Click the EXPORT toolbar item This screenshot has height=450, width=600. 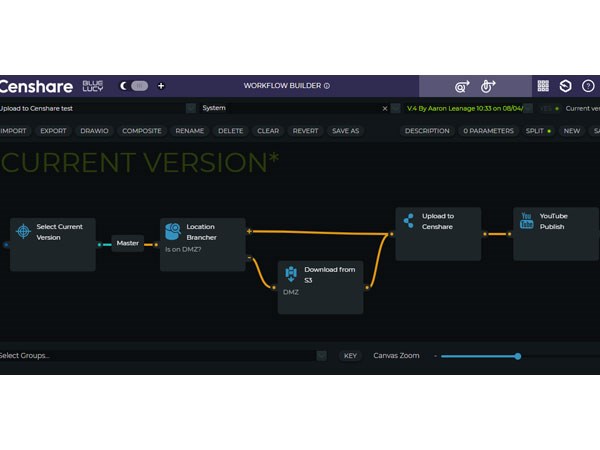click(x=53, y=131)
